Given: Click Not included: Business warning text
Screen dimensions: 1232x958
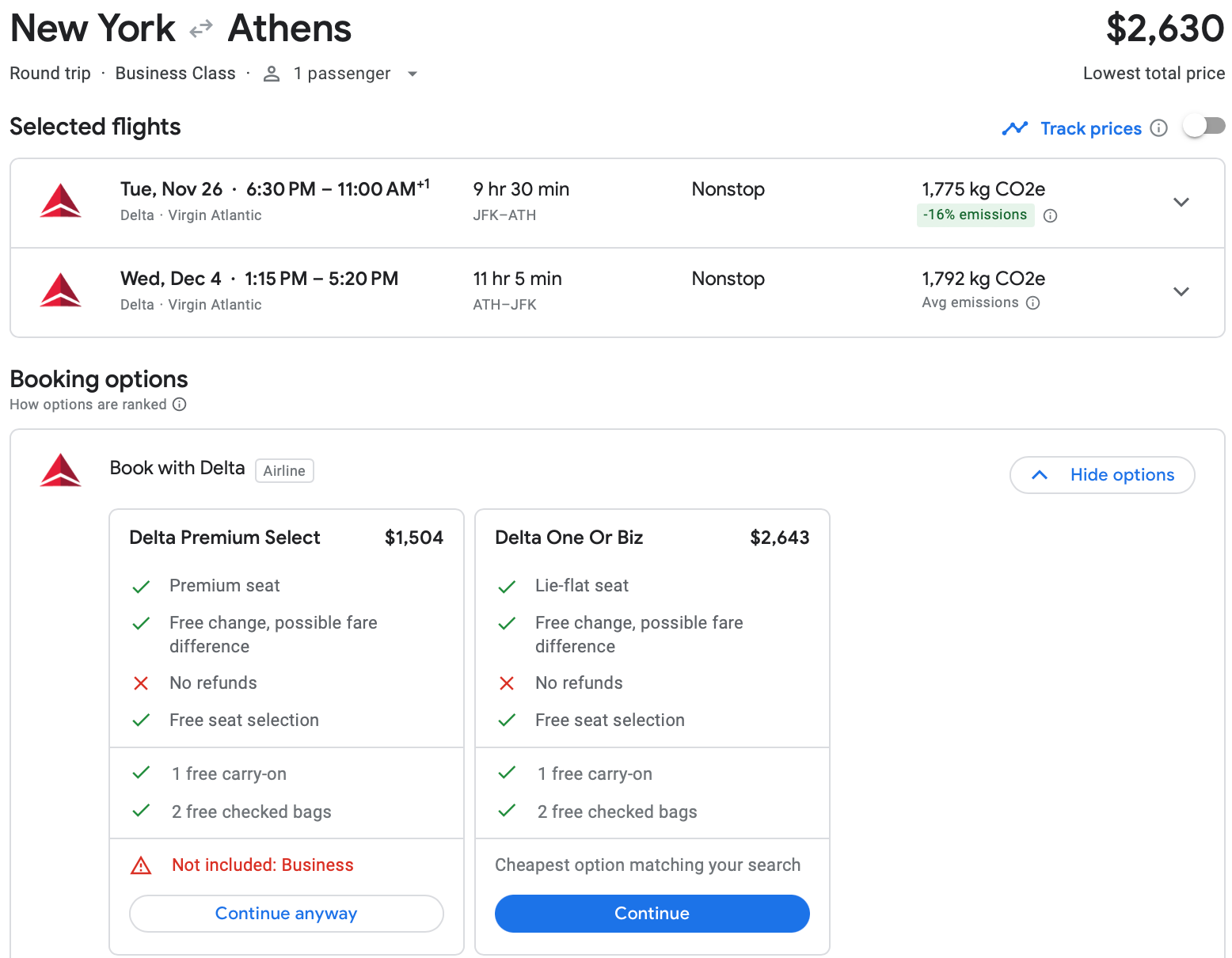Looking at the screenshot, I should point(263,865).
